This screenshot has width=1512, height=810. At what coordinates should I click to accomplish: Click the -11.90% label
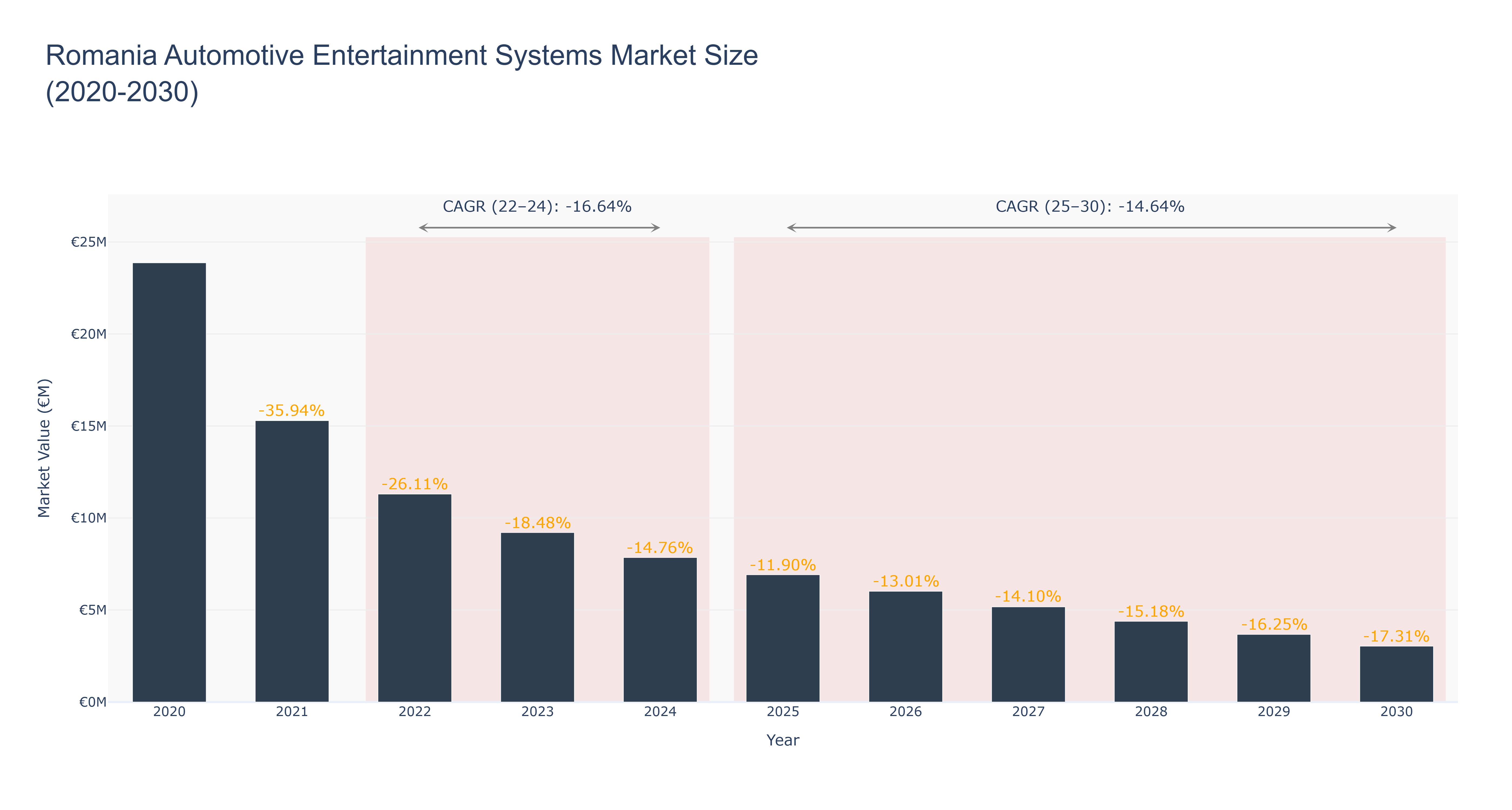782,565
